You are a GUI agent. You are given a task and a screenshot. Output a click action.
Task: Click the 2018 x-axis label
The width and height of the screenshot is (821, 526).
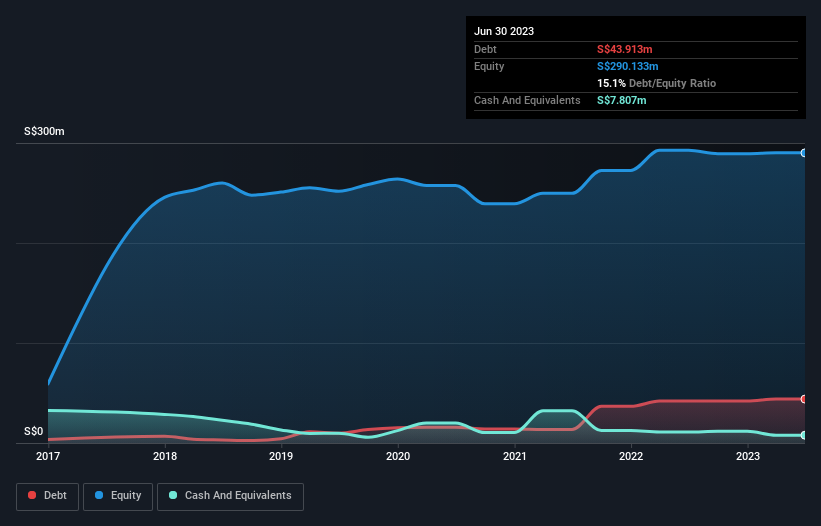pyautogui.click(x=165, y=456)
